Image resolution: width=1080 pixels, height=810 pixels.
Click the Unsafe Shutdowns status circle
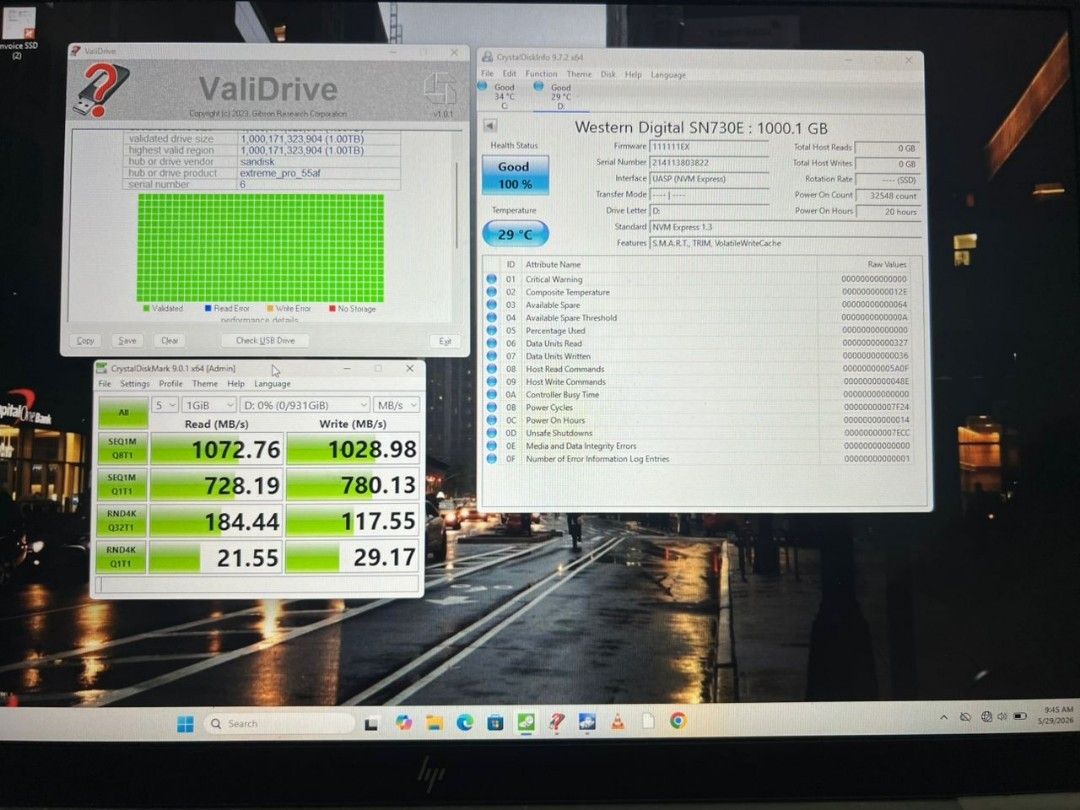491,433
